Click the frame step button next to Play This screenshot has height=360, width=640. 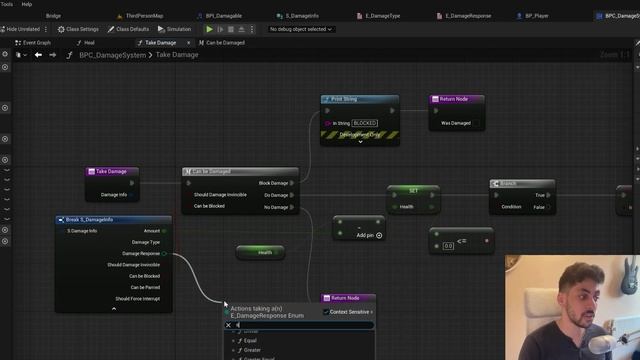pyautogui.click(x=220, y=29)
